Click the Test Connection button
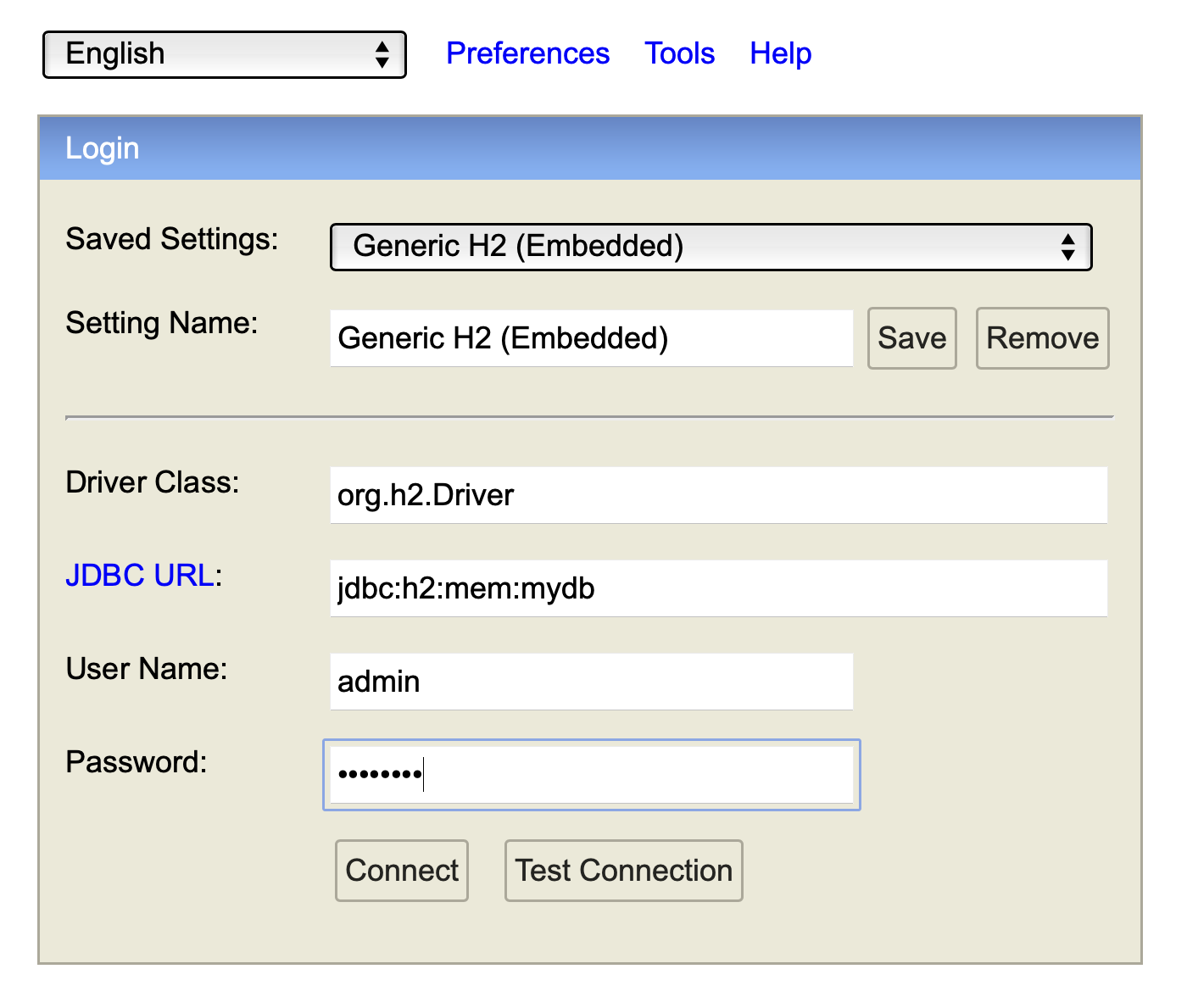The image size is (1187, 1008). click(x=624, y=871)
